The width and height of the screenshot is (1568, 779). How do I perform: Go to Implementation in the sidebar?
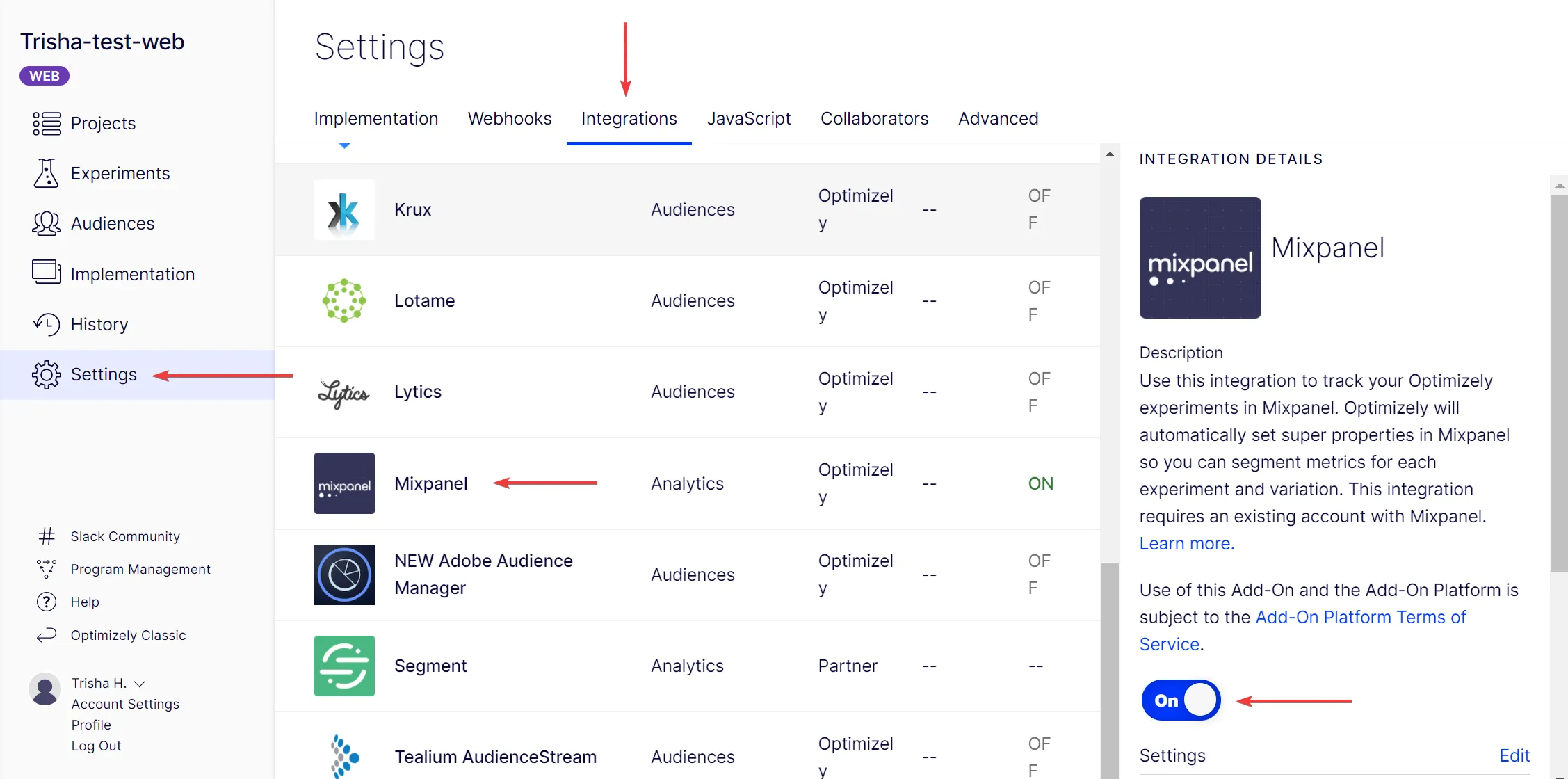(x=133, y=274)
